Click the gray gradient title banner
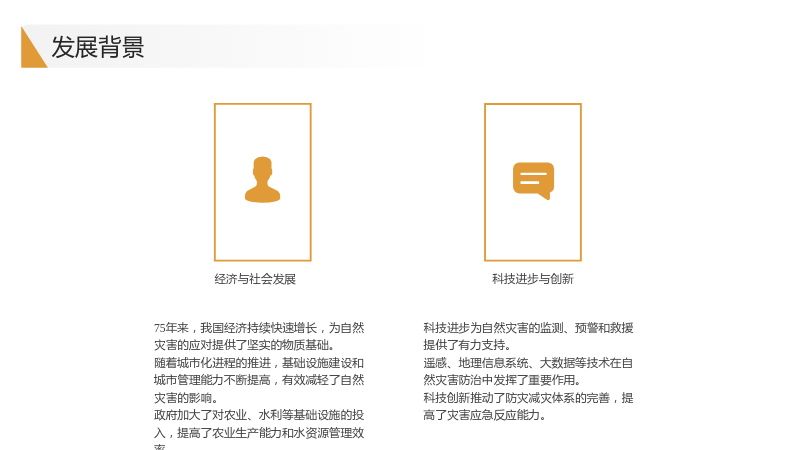Viewport: 800px width, 450px height. (230, 46)
